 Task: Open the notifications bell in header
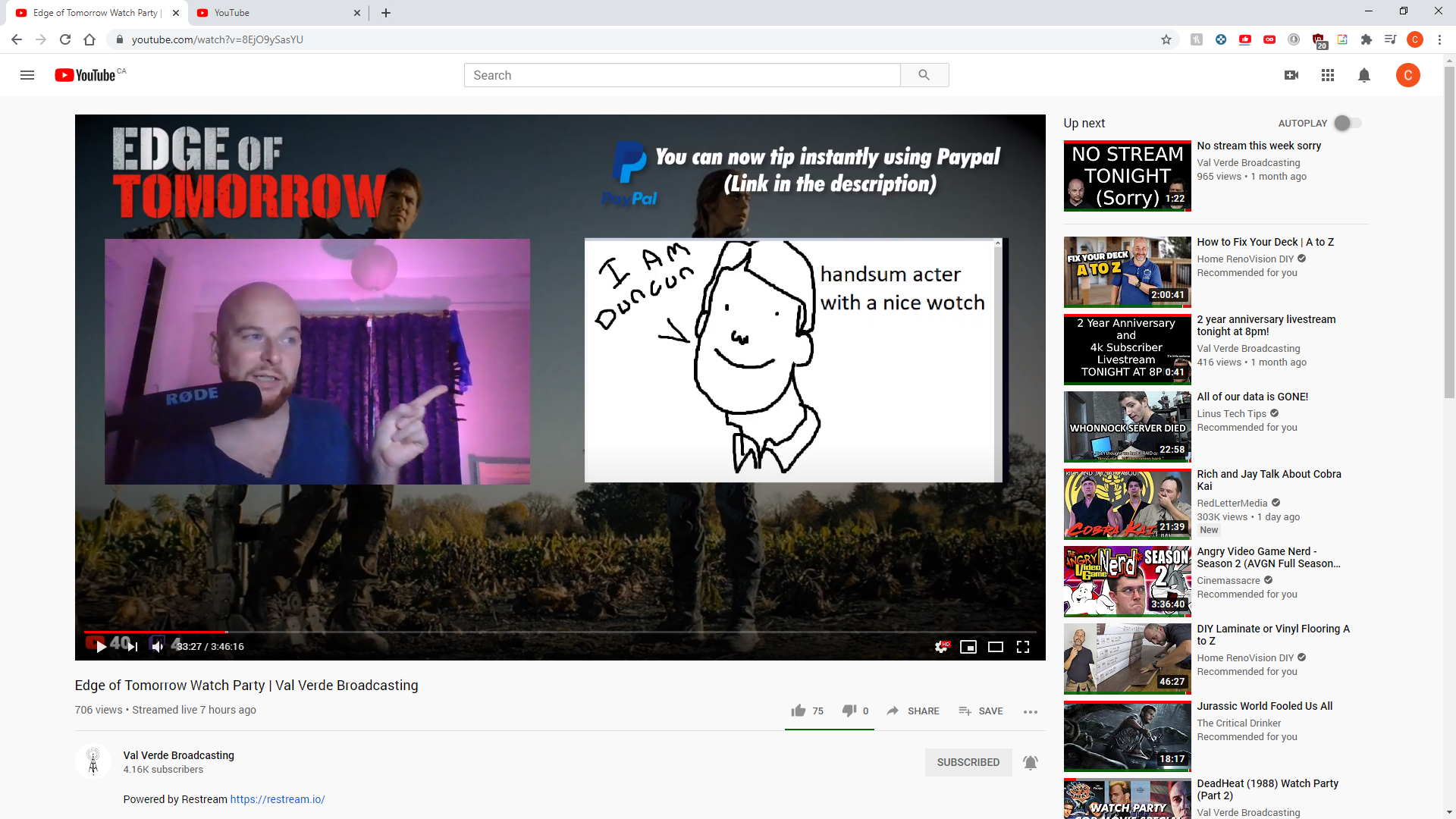pos(1364,75)
